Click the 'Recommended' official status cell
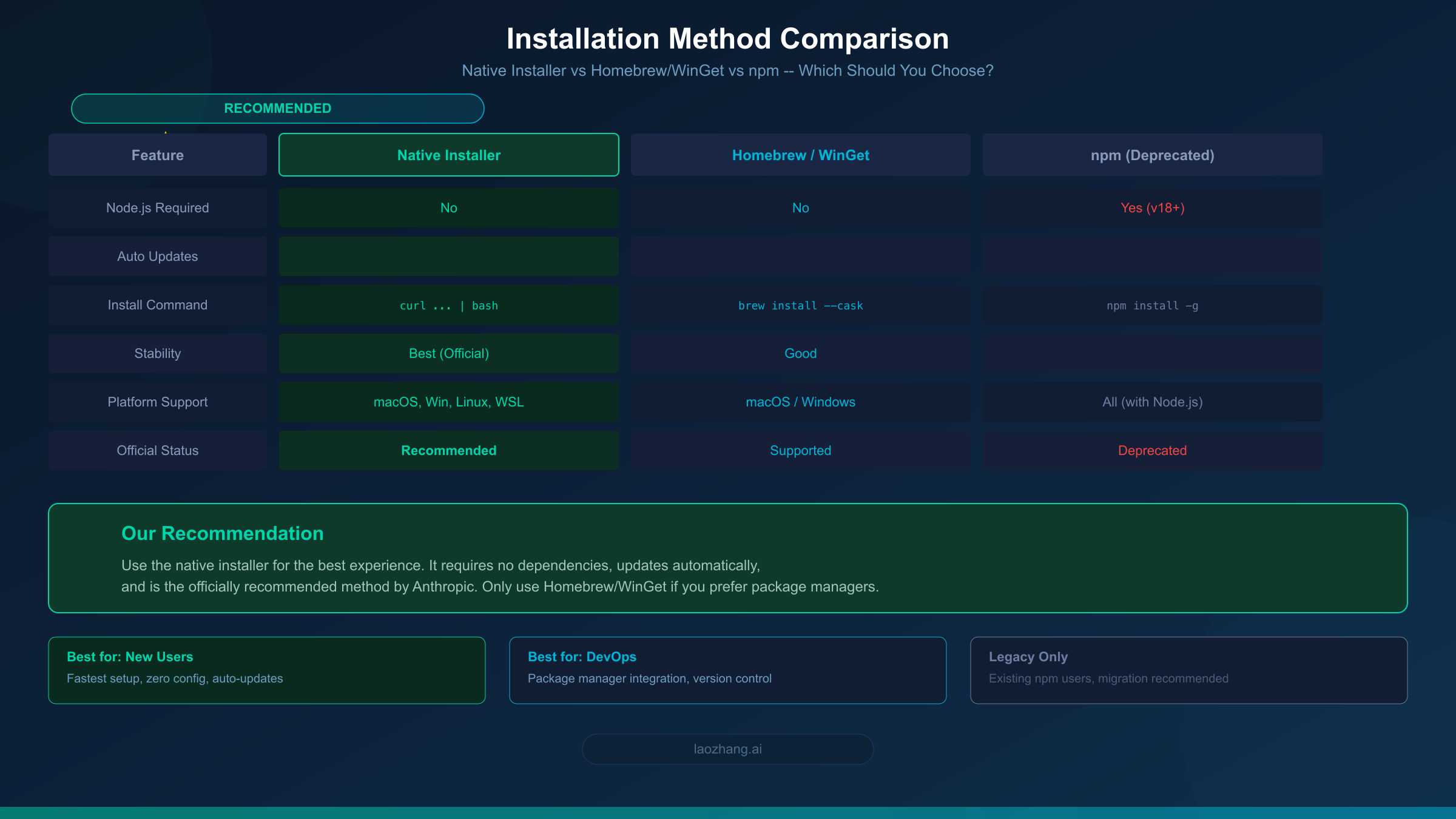This screenshot has width=1456, height=819. 448,450
